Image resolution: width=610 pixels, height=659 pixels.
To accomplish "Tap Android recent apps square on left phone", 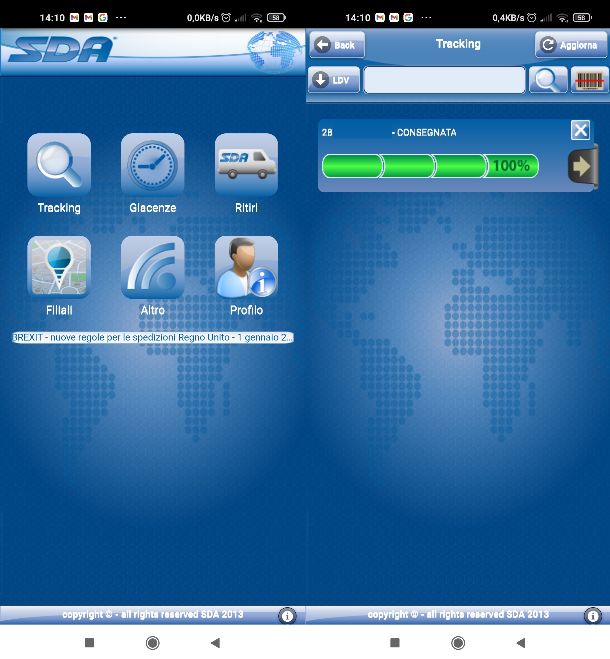I will click(x=90, y=642).
